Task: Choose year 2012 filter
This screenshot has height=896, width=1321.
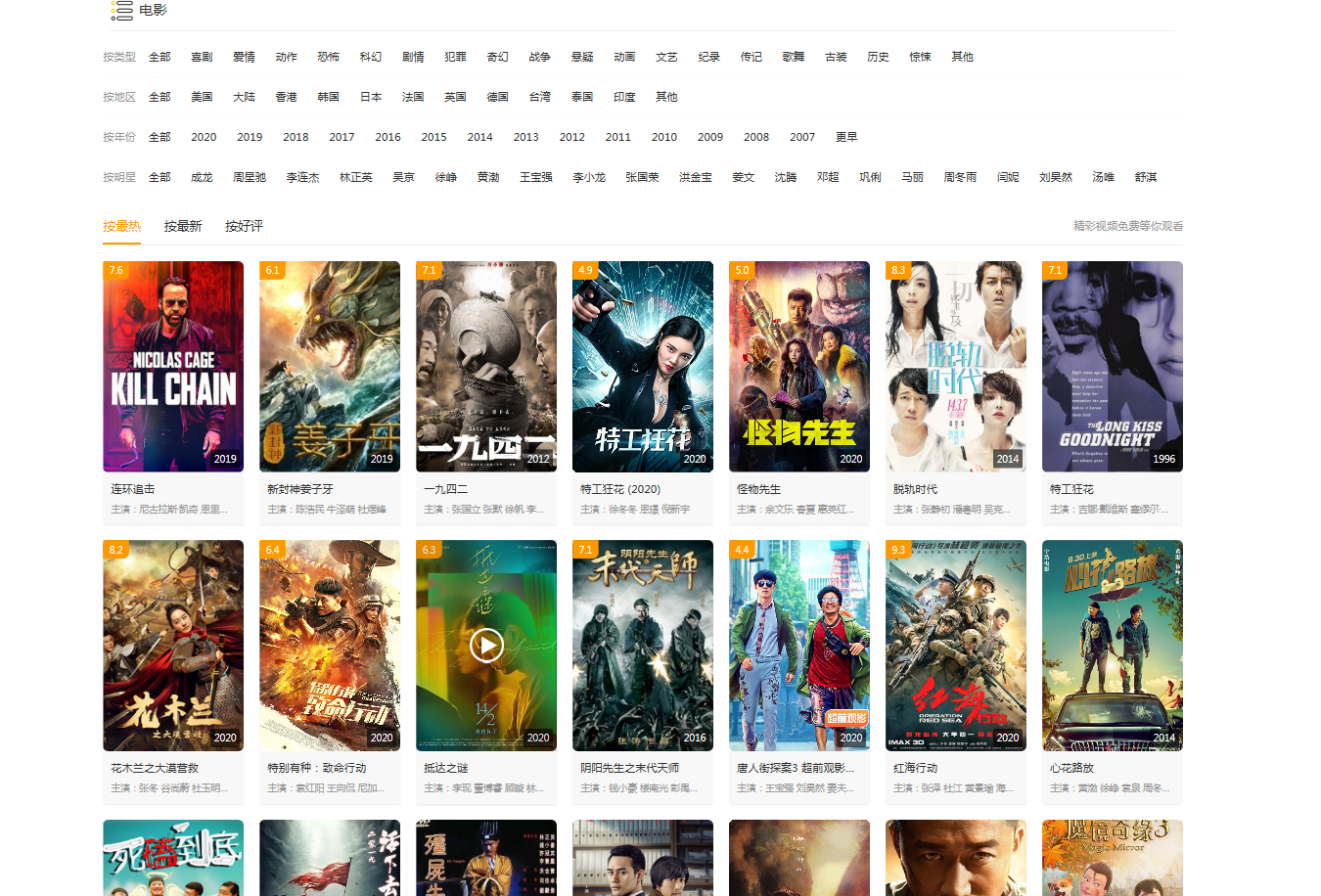Action: click(x=572, y=137)
